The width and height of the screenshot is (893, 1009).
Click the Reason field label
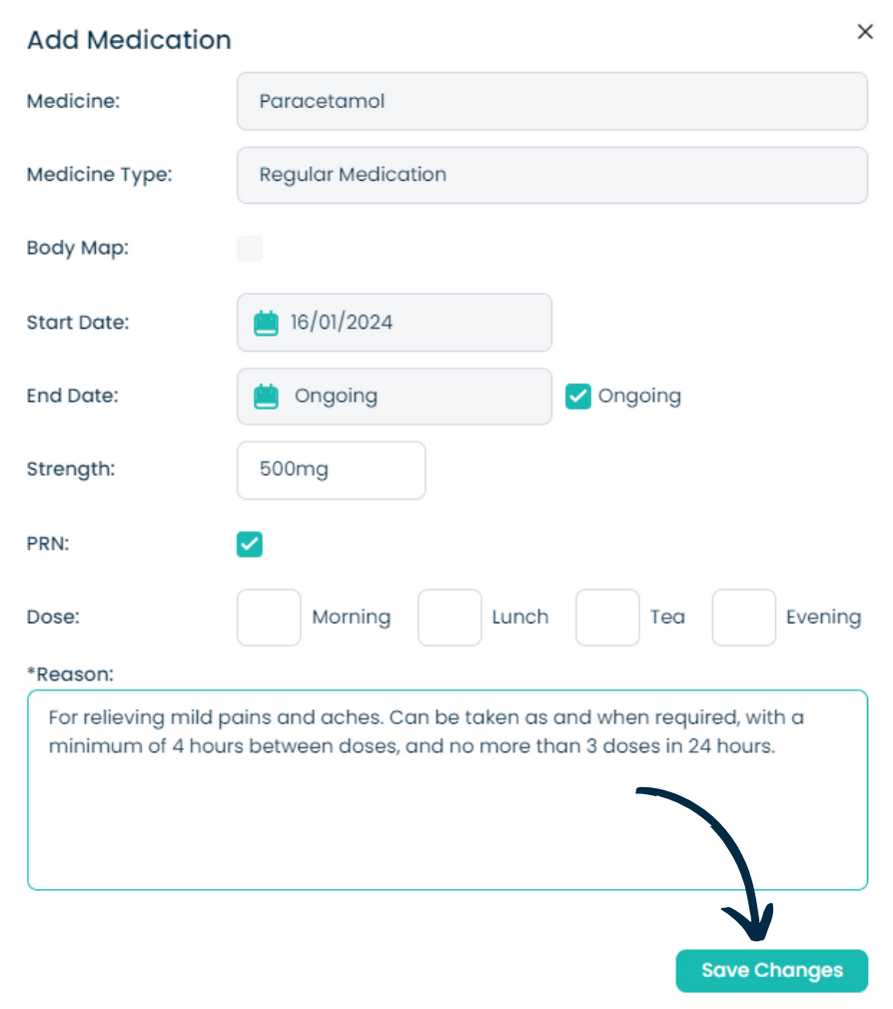point(70,674)
